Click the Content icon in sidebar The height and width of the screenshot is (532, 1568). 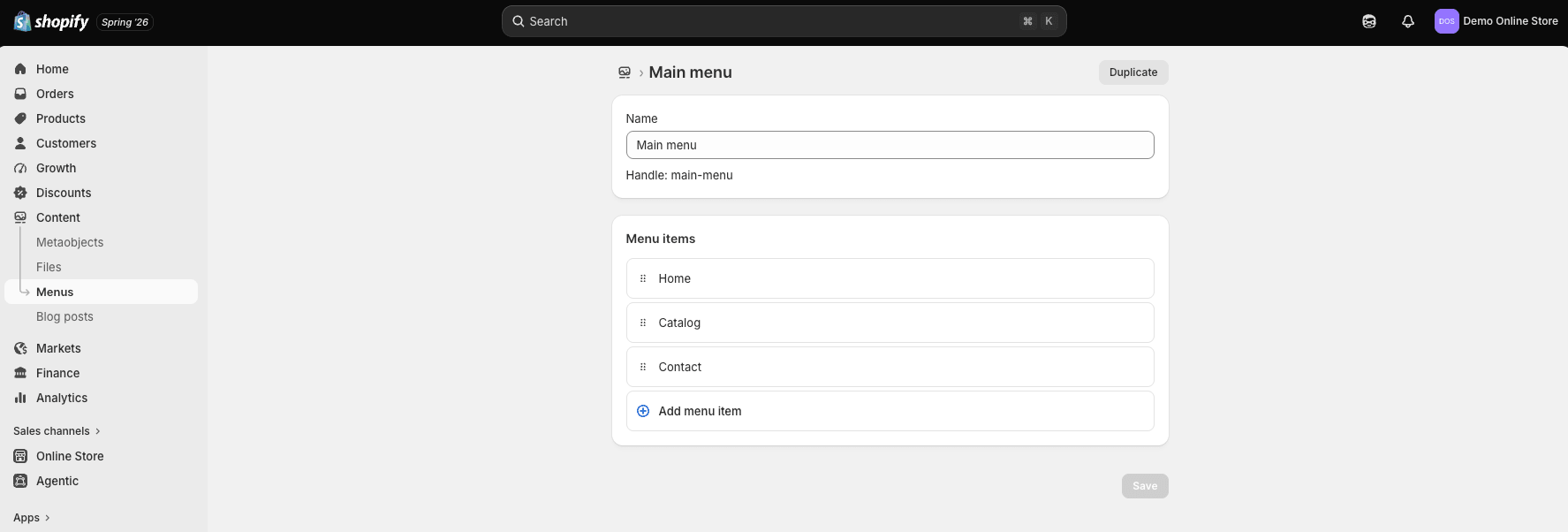20,217
